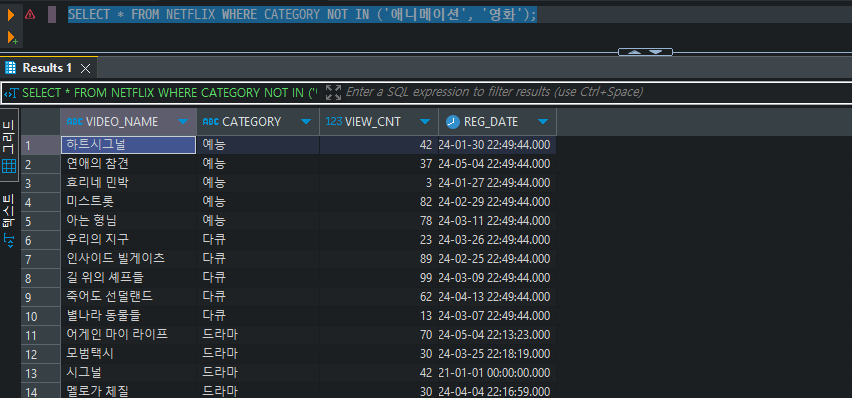
Task: Click the cell '멜로가 체질'
Action: (128, 391)
